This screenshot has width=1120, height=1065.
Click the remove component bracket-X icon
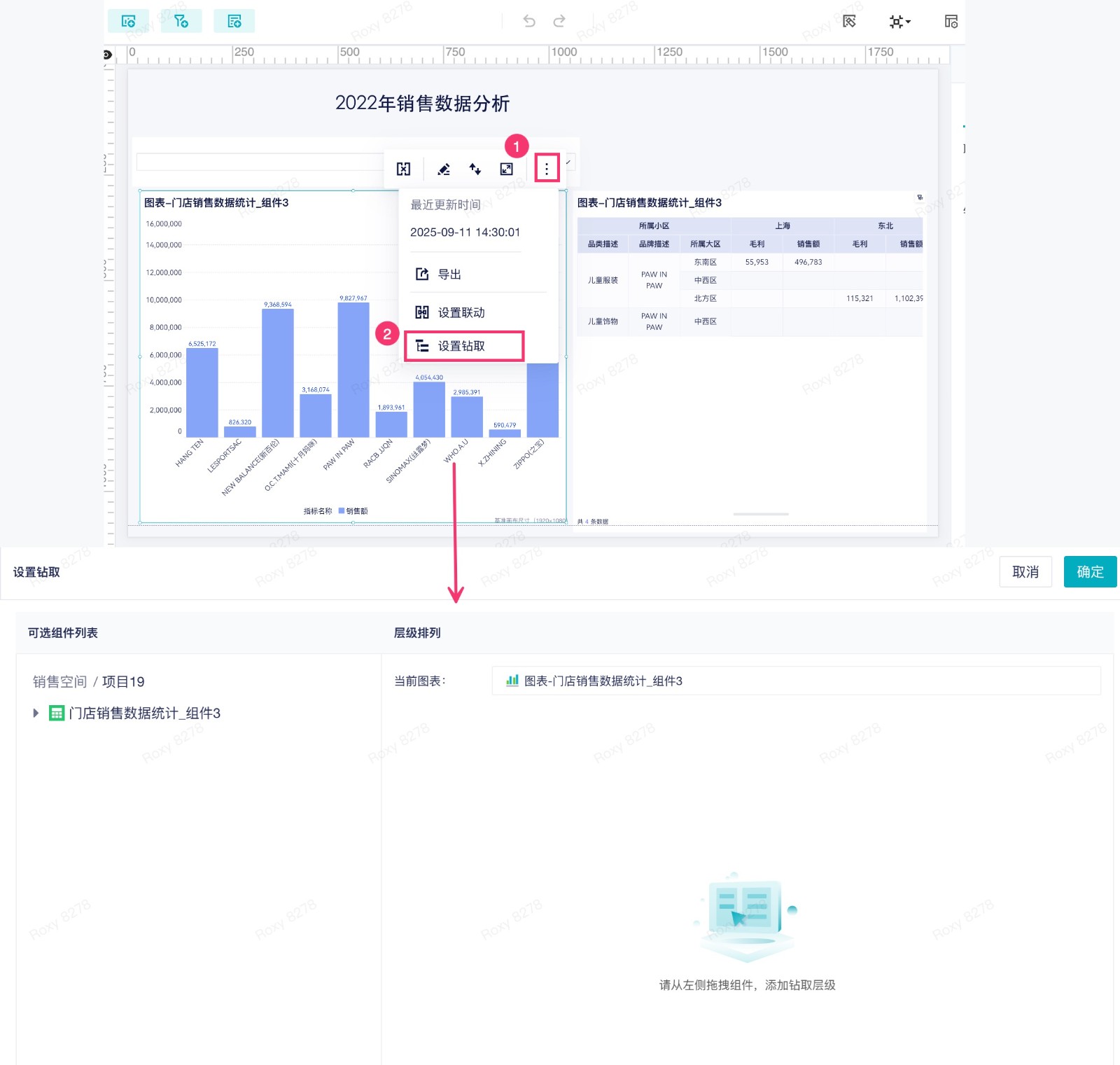coord(404,169)
